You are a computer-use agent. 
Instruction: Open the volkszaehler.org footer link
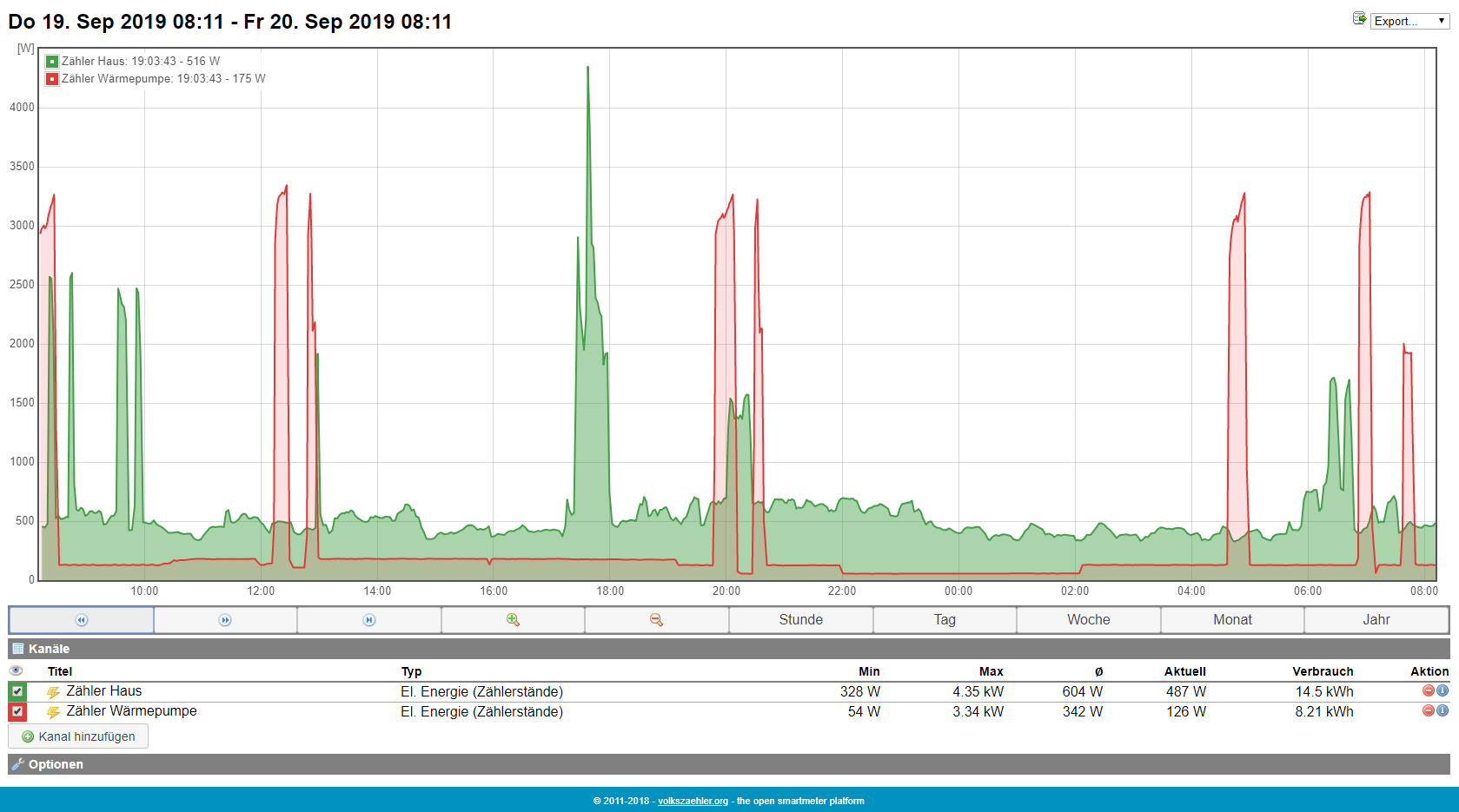coord(693,801)
